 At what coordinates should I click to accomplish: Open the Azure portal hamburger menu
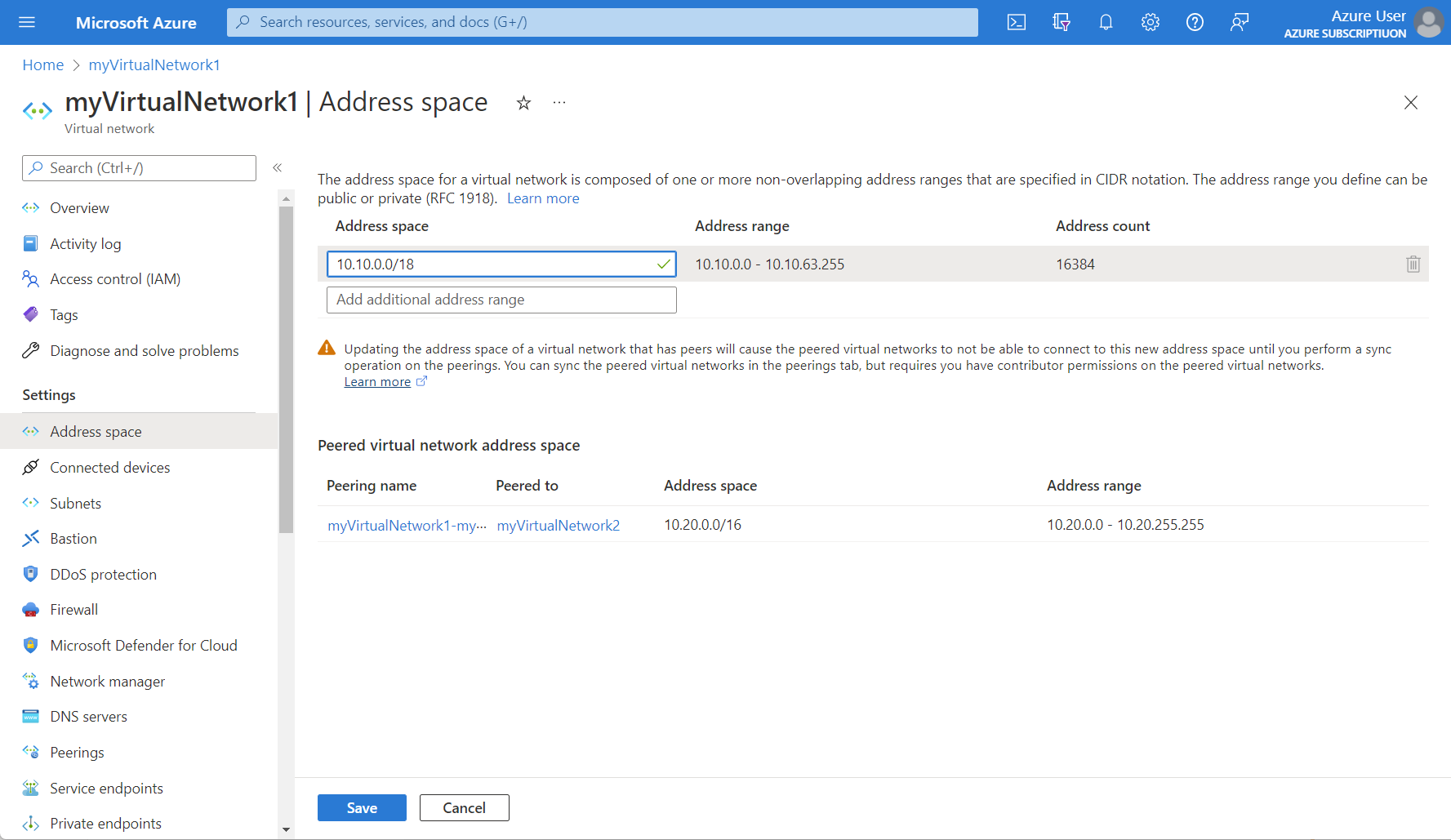coord(27,22)
